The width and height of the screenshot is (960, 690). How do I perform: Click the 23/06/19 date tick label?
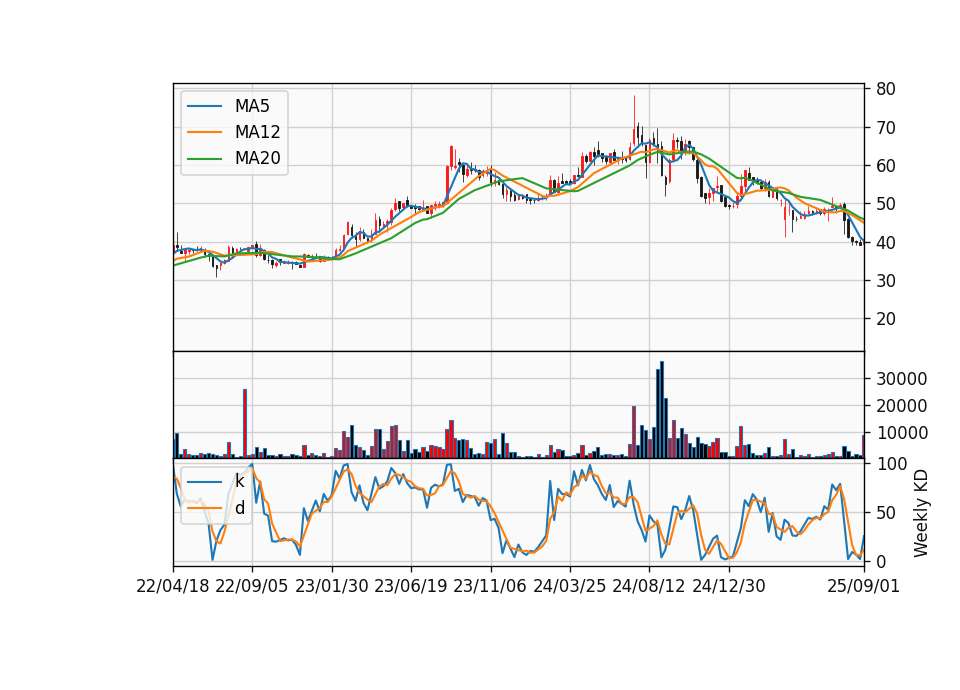(411, 586)
